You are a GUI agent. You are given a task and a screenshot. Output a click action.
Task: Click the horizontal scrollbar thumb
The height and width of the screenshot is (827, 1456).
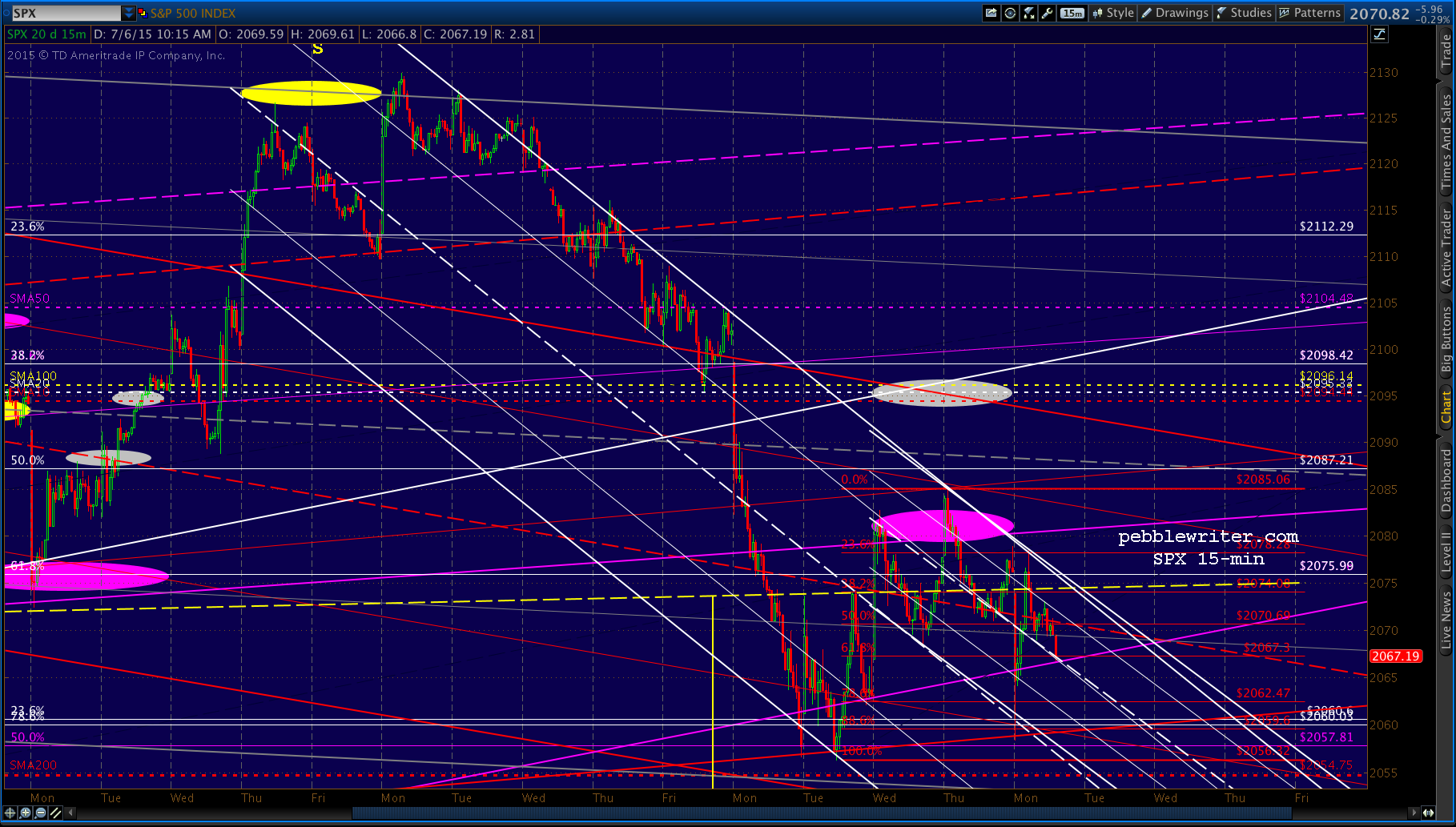(822, 813)
